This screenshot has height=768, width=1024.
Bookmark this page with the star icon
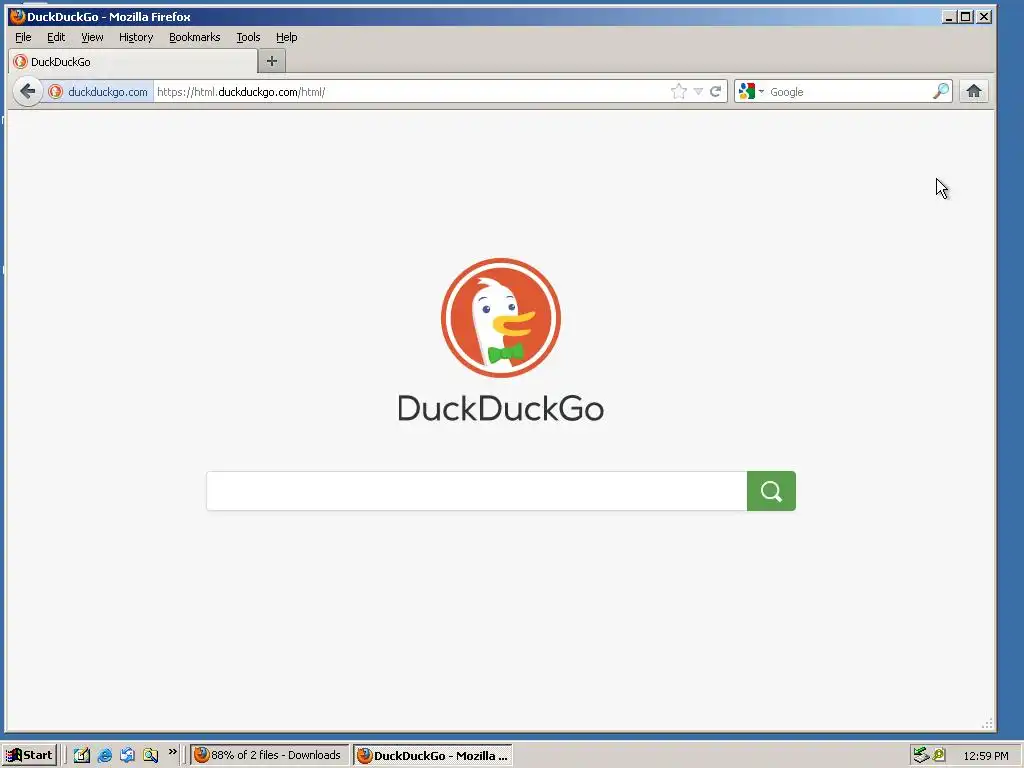tap(679, 91)
